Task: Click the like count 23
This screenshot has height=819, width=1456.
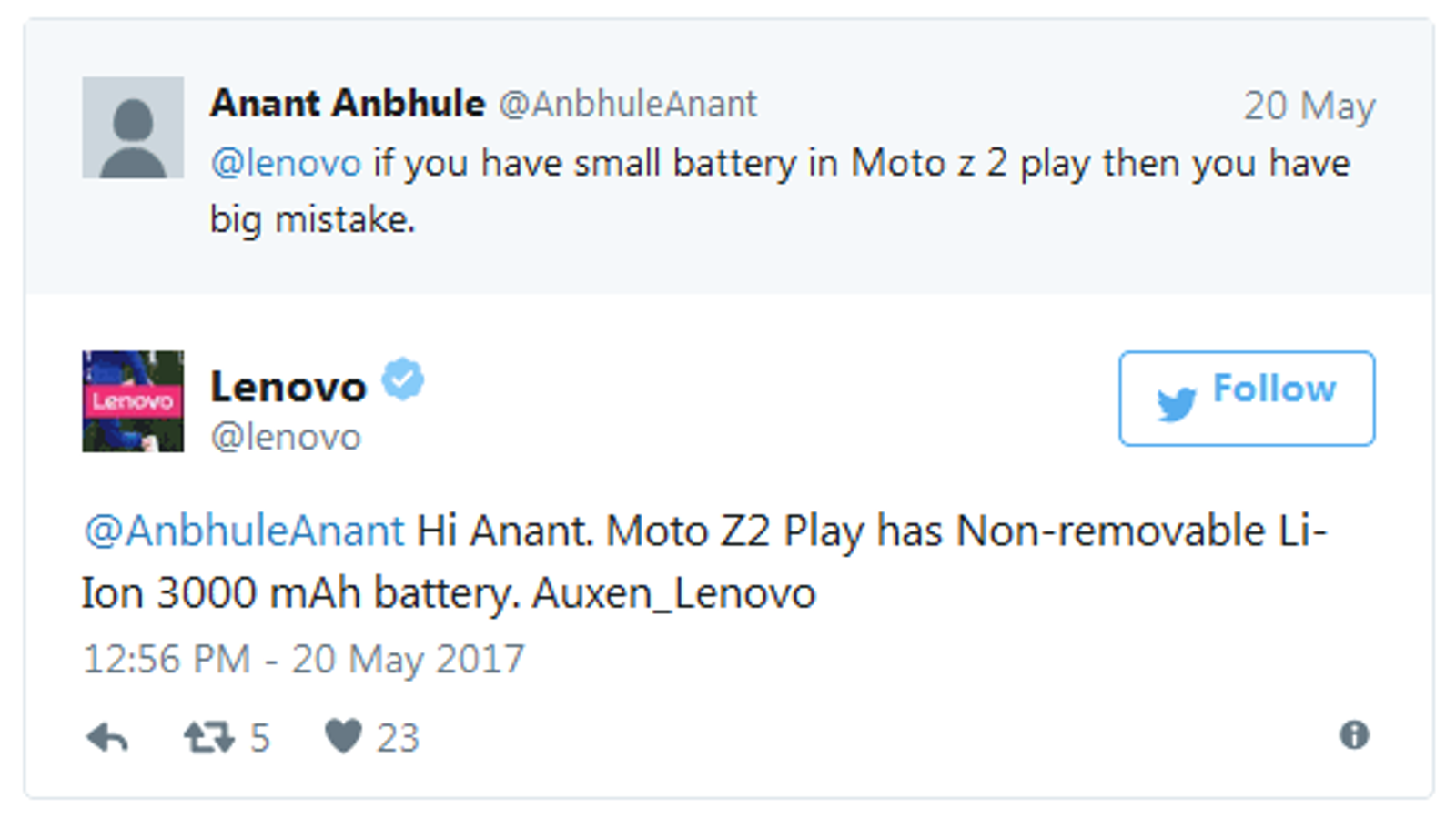Action: coord(399,738)
